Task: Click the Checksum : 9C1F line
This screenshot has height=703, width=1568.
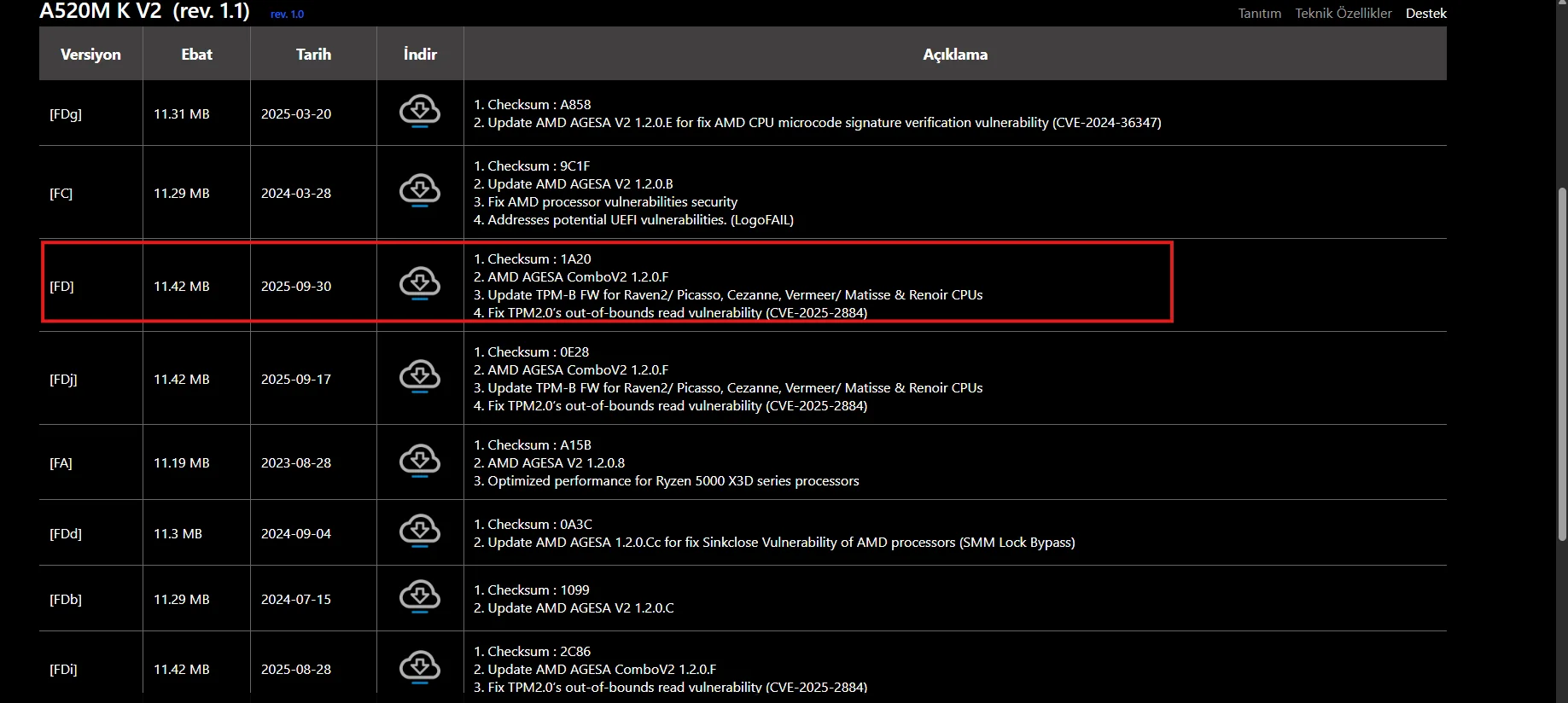Action: (532, 166)
